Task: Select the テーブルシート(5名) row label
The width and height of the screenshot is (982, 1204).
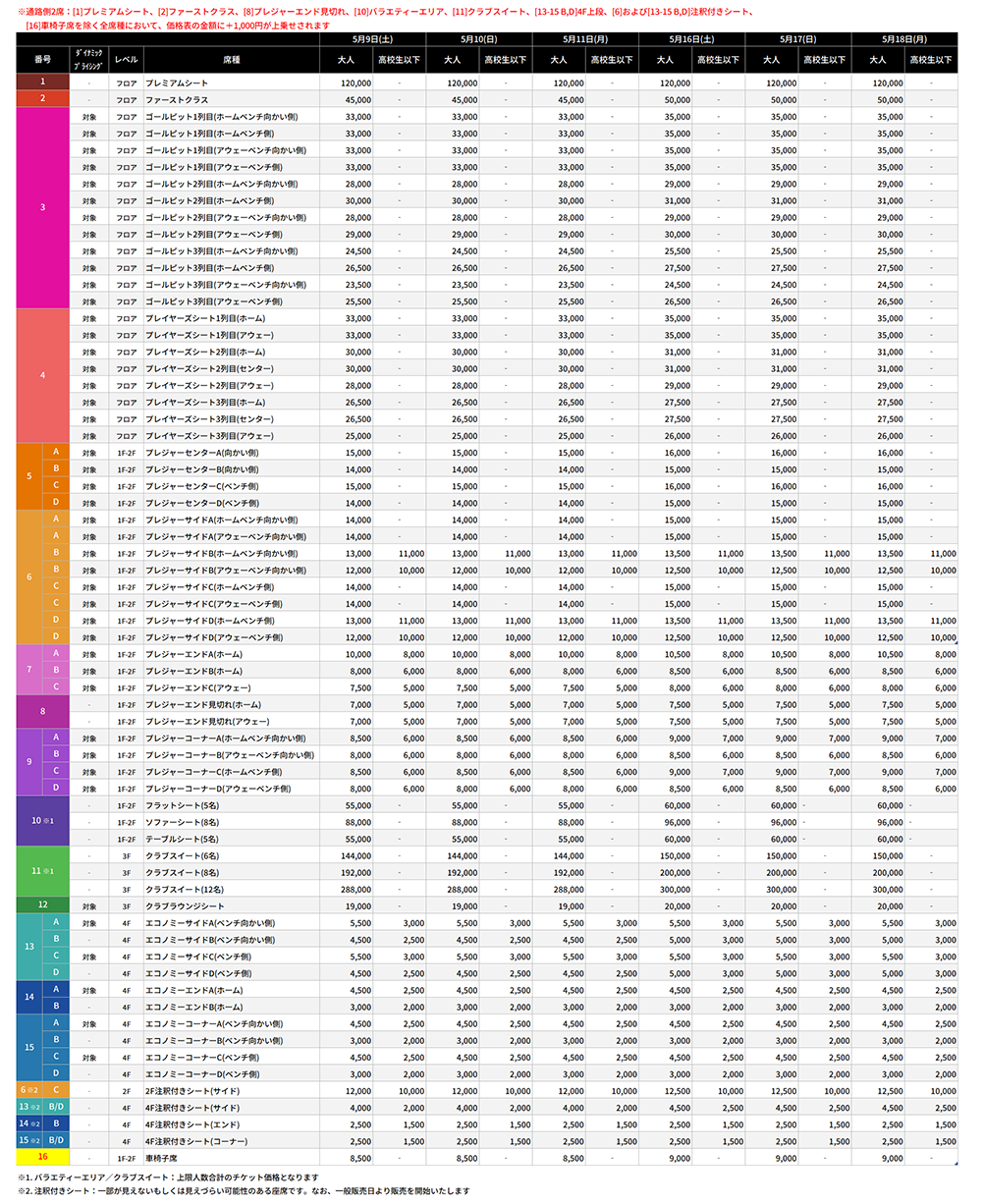Action: pyautogui.click(x=182, y=839)
